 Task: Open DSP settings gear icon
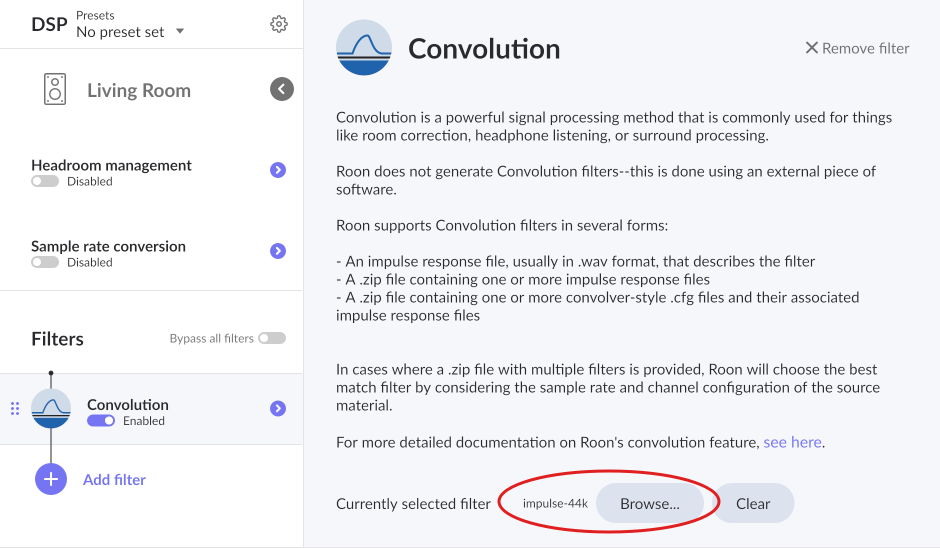(279, 24)
